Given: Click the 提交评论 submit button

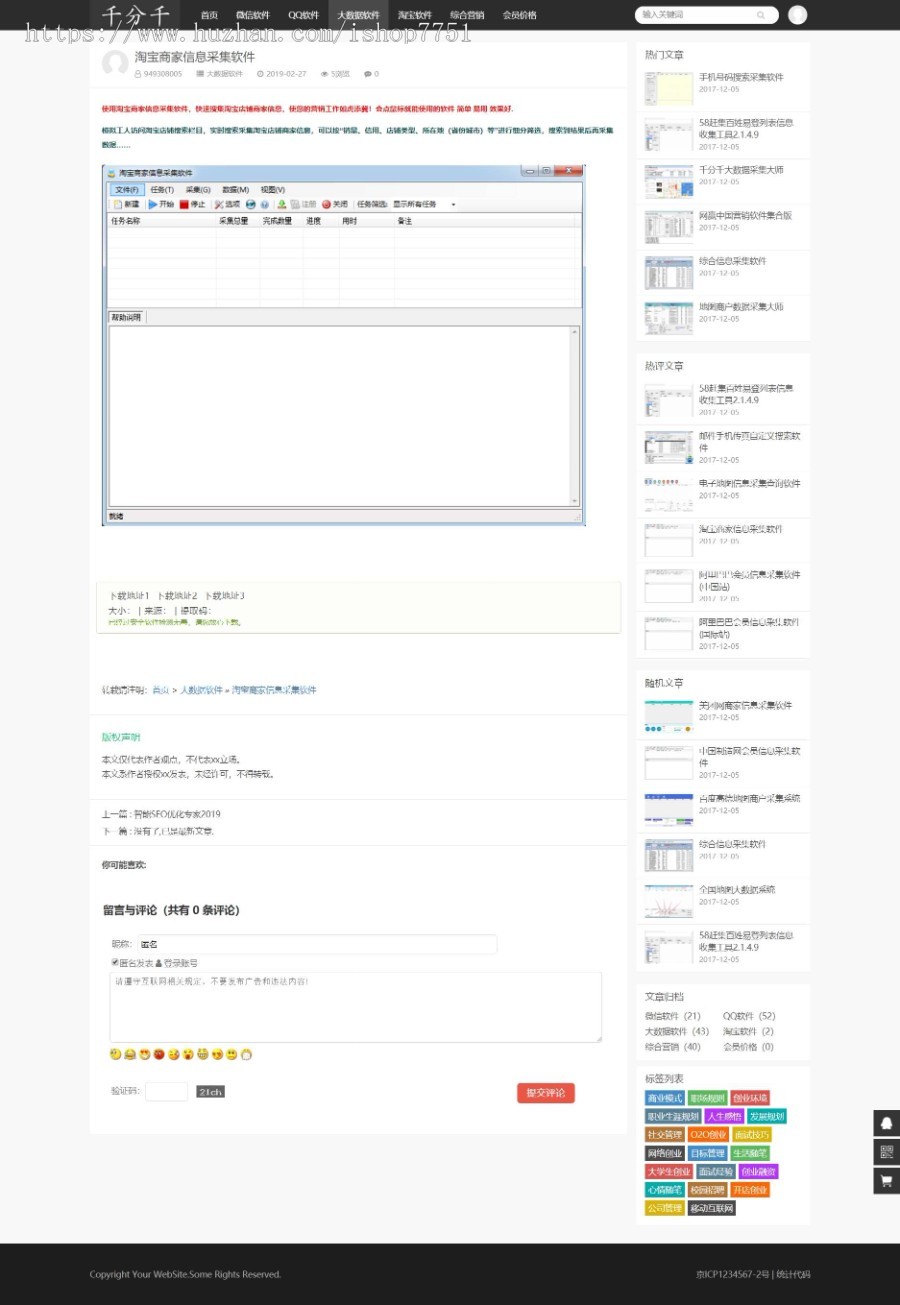Looking at the screenshot, I should 545,1093.
